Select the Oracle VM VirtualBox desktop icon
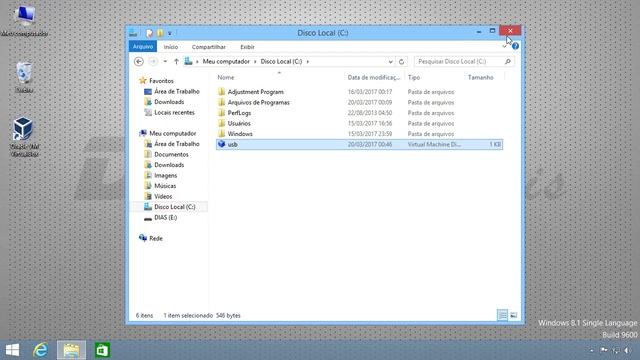 pyautogui.click(x=24, y=137)
